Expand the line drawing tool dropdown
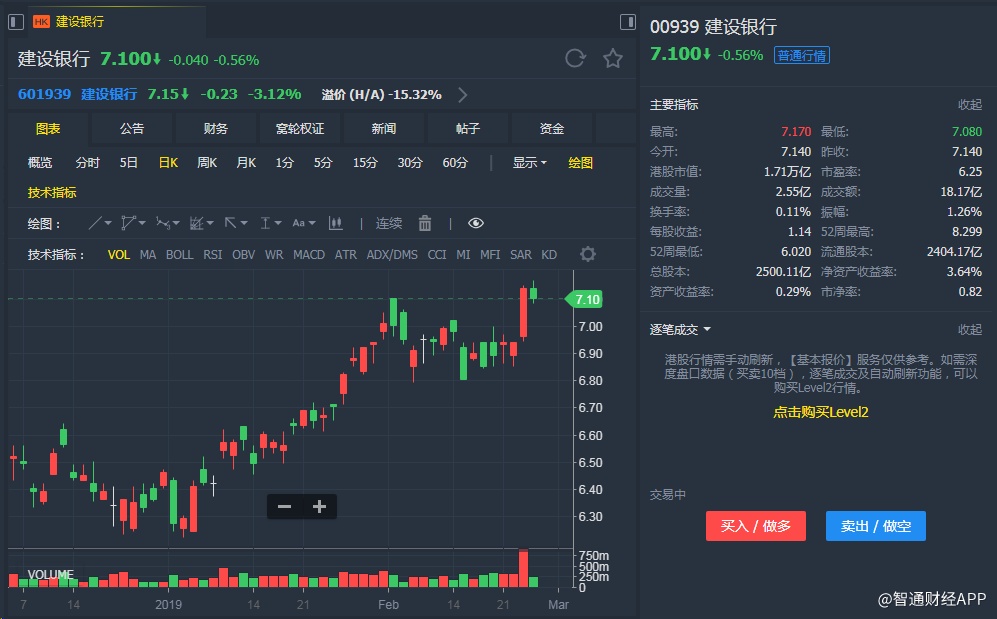The width and height of the screenshot is (997, 619). [x=99, y=223]
